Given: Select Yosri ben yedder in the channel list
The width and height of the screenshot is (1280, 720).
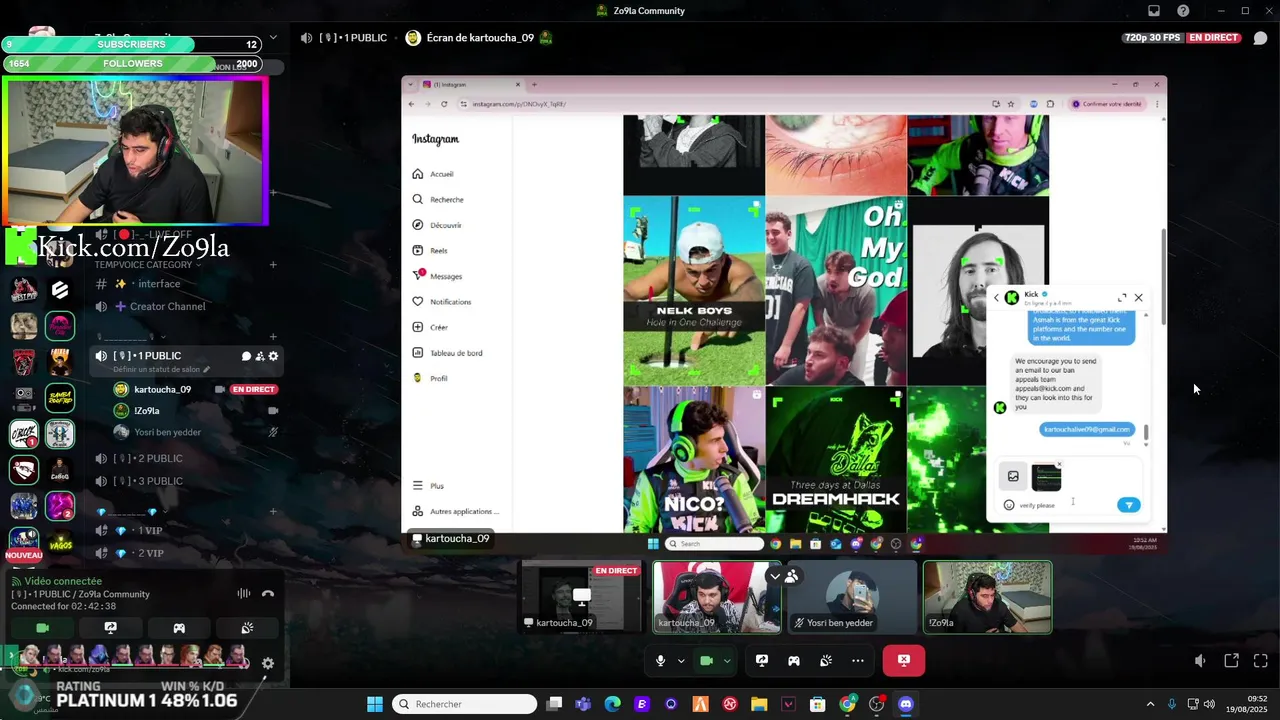Looking at the screenshot, I should coord(168,432).
